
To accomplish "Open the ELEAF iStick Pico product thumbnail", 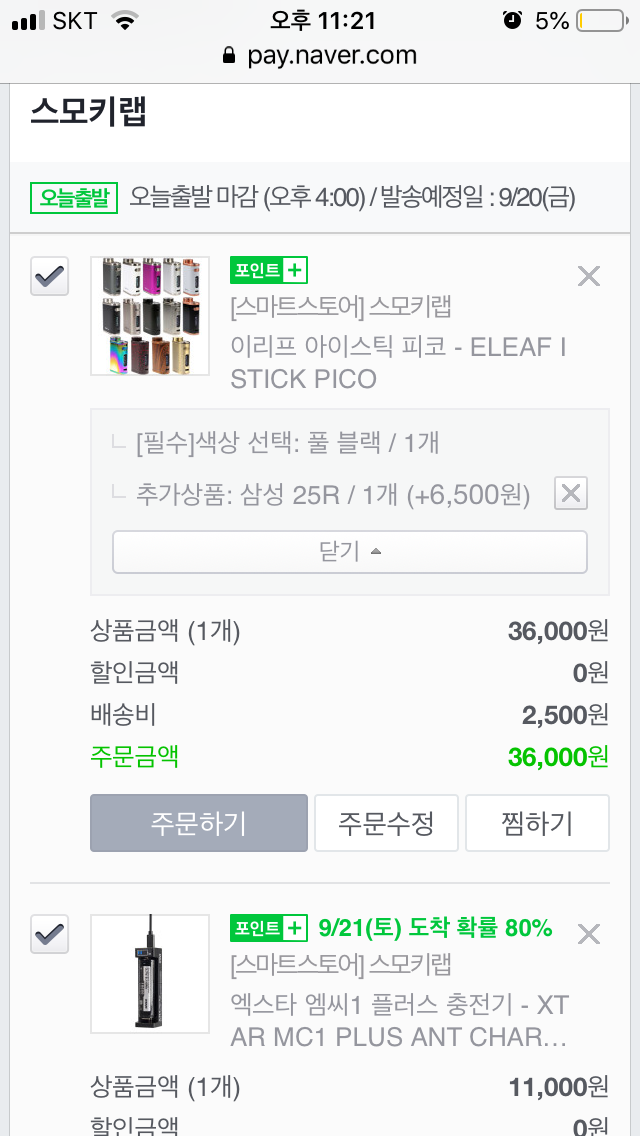I will (150, 316).
